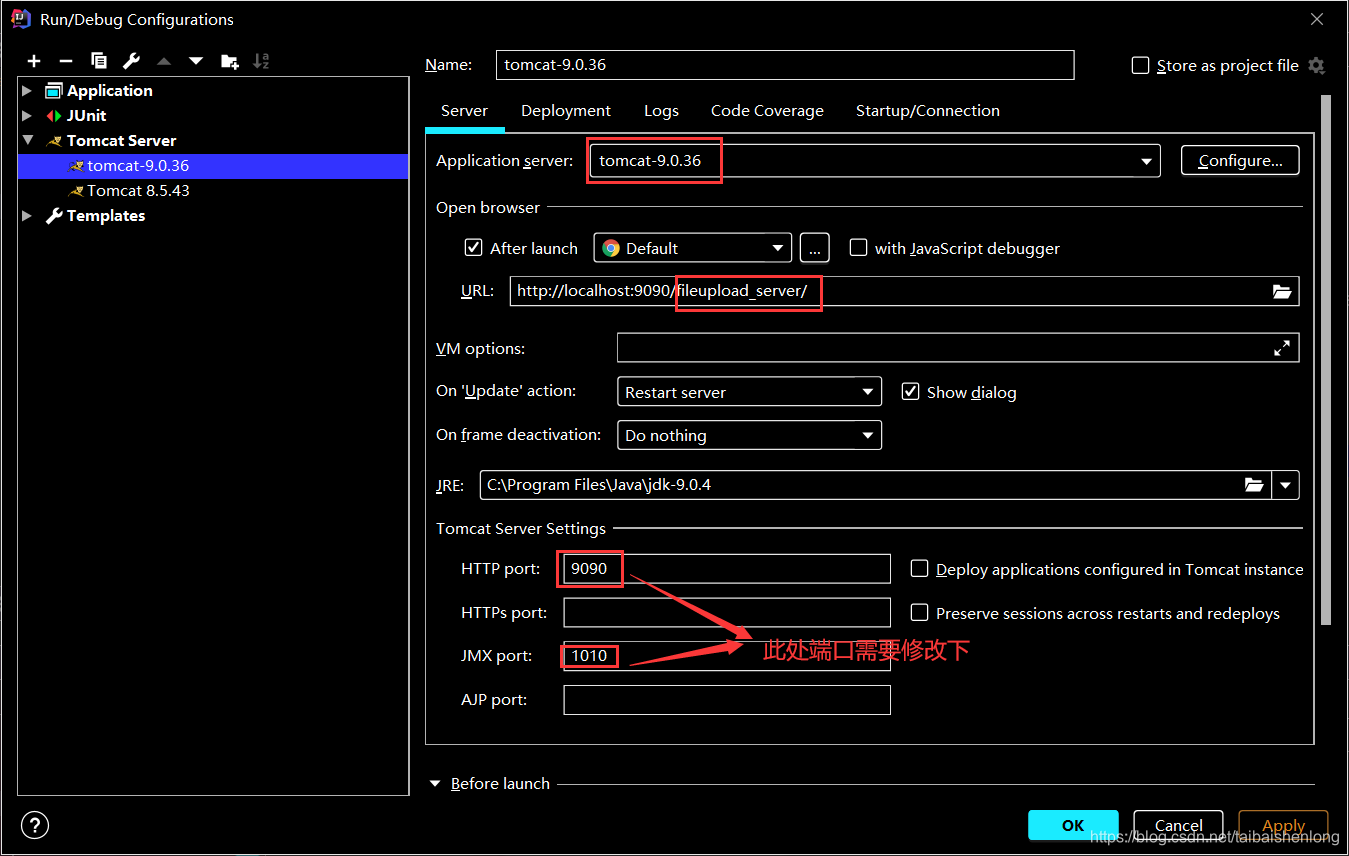Screen dimensions: 1349x856
Task: Click the Cancel button
Action: [x=1179, y=825]
